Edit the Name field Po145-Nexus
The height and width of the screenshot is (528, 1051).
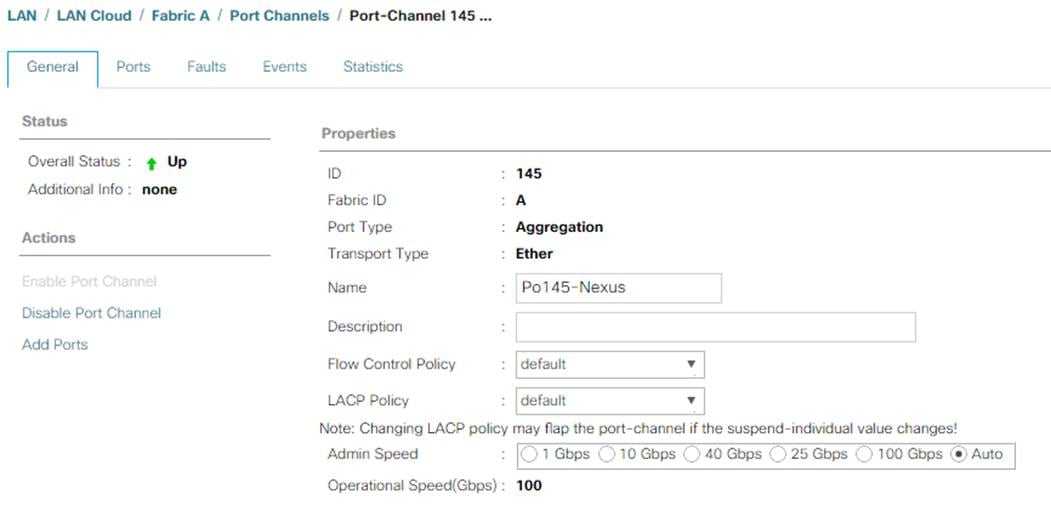[619, 287]
